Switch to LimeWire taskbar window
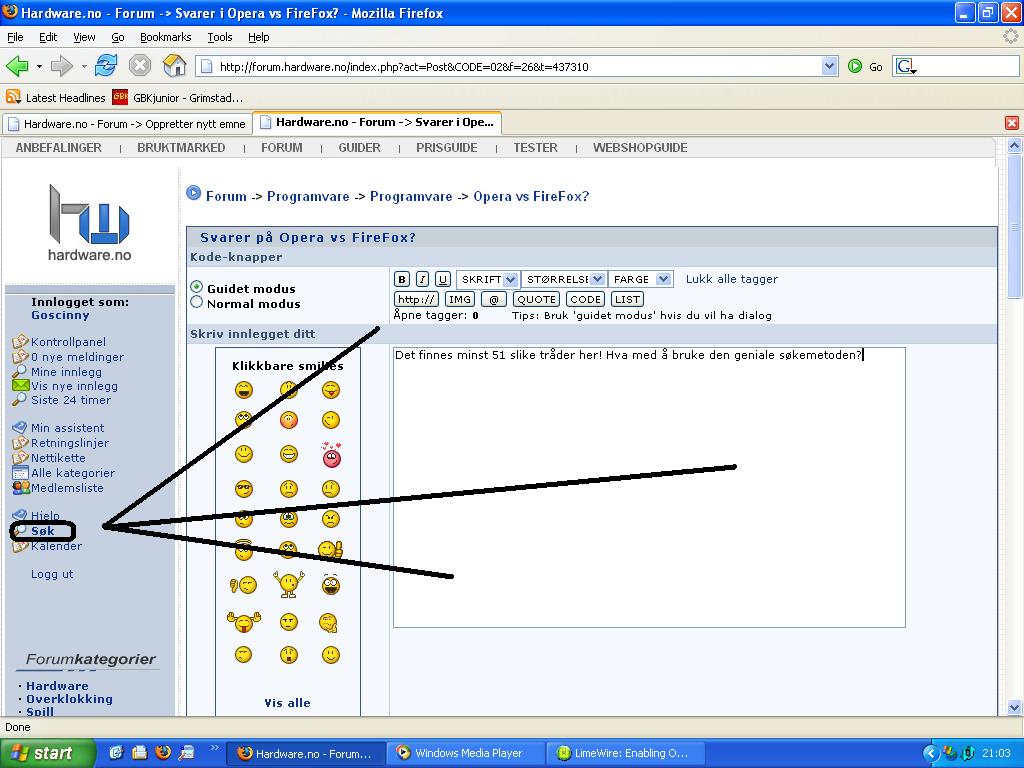Viewport: 1024px width, 768px height. tap(625, 753)
